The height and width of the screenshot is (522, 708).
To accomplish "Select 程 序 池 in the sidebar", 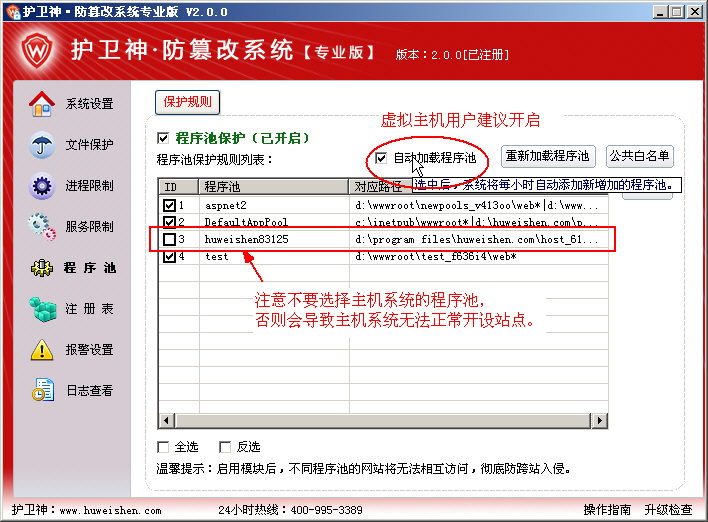I will pyautogui.click(x=89, y=268).
